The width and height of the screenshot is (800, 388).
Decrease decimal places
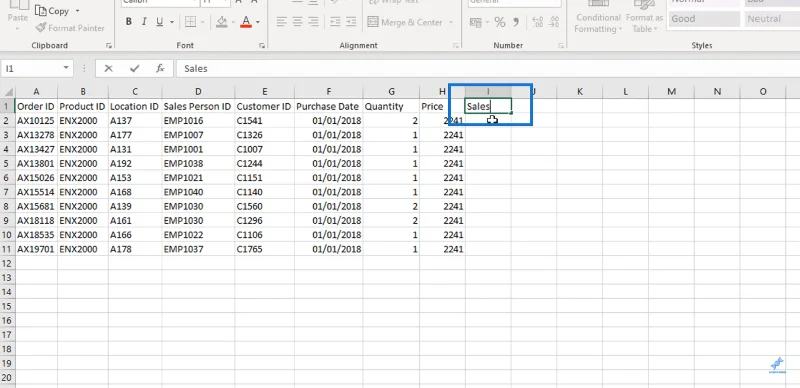point(555,22)
